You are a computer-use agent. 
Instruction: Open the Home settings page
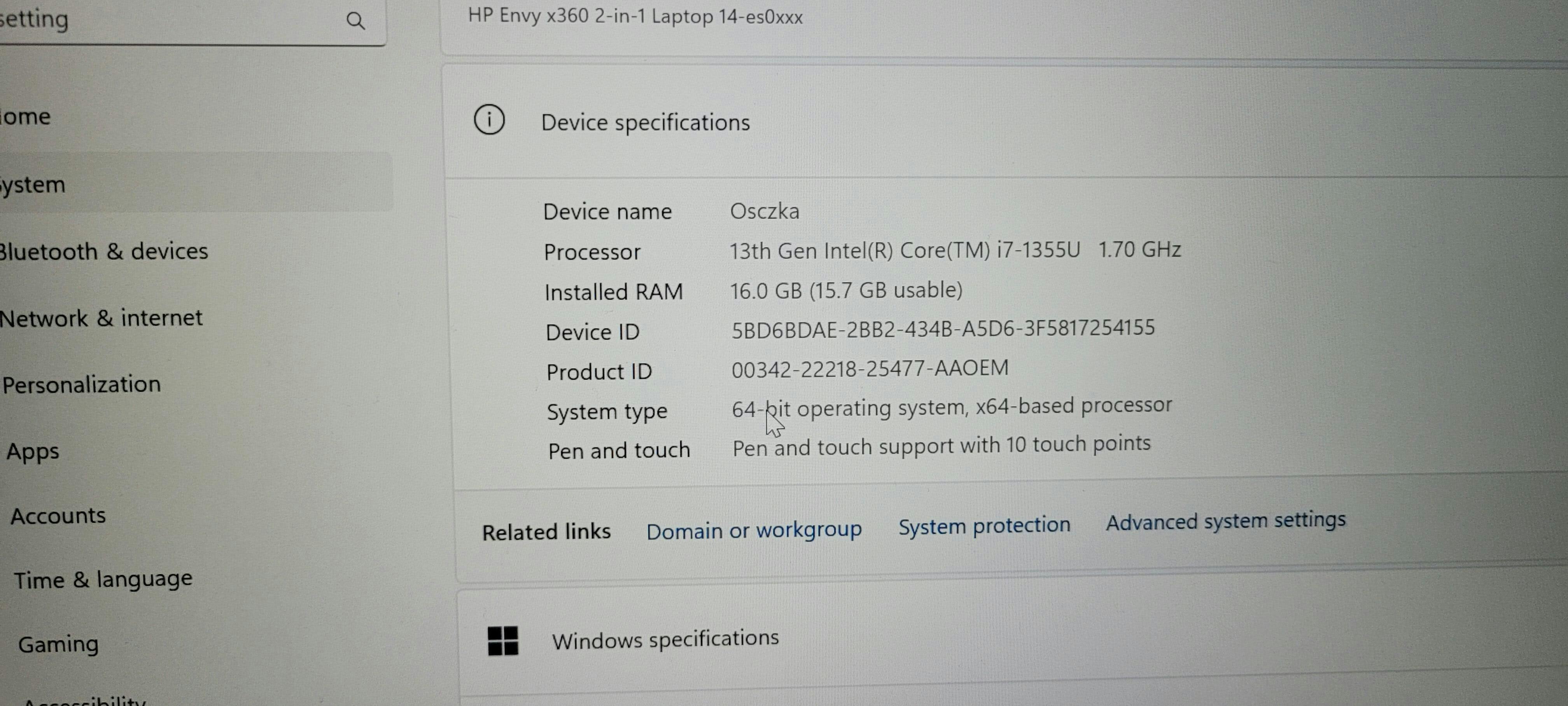click(26, 116)
